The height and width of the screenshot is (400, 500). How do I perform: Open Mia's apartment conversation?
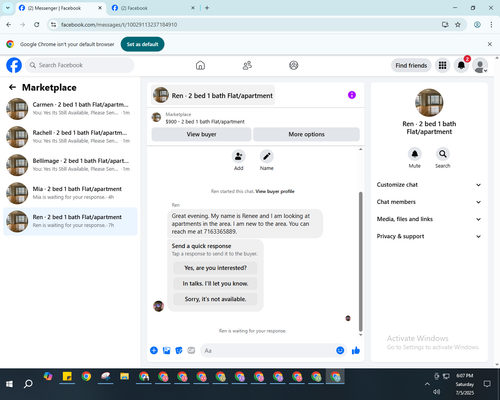70,193
